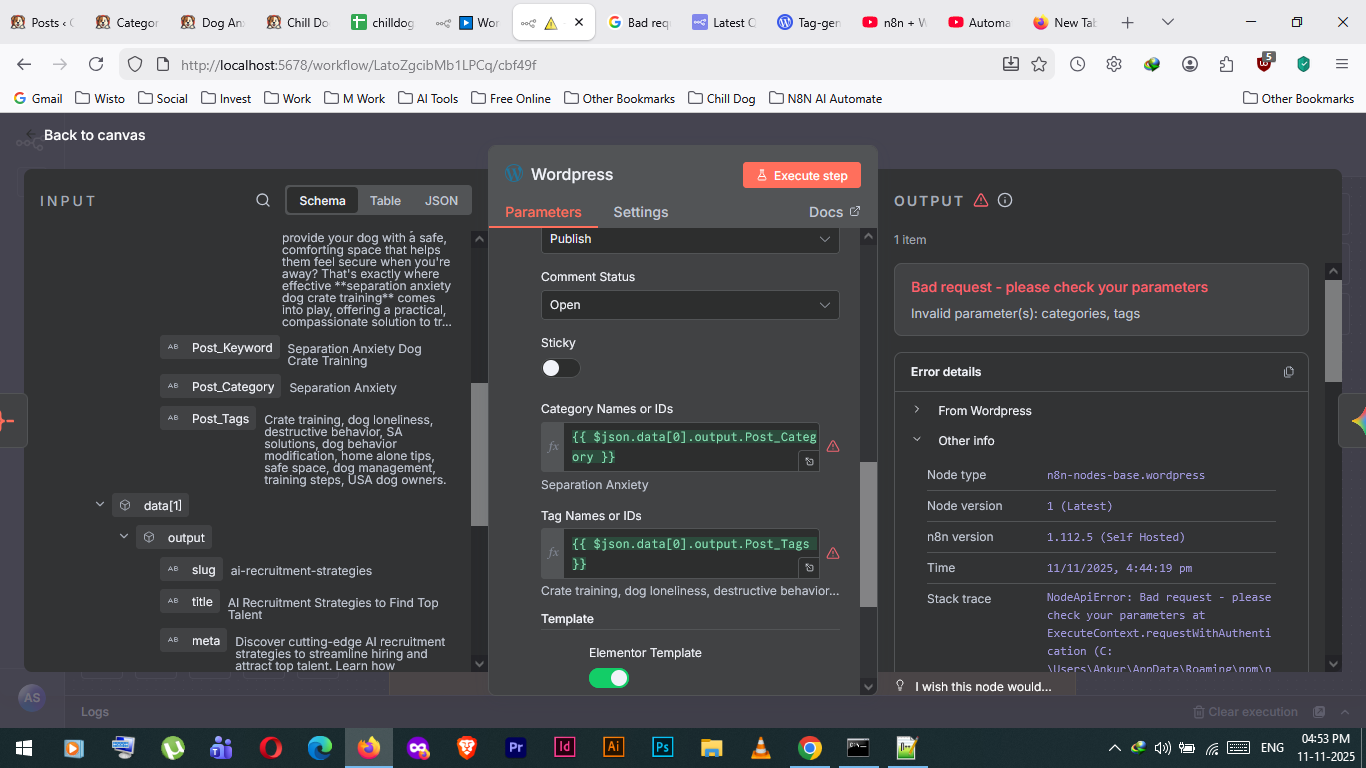Click the WordPress logo icon in node header
Screen dimensions: 1366x768
click(x=514, y=173)
